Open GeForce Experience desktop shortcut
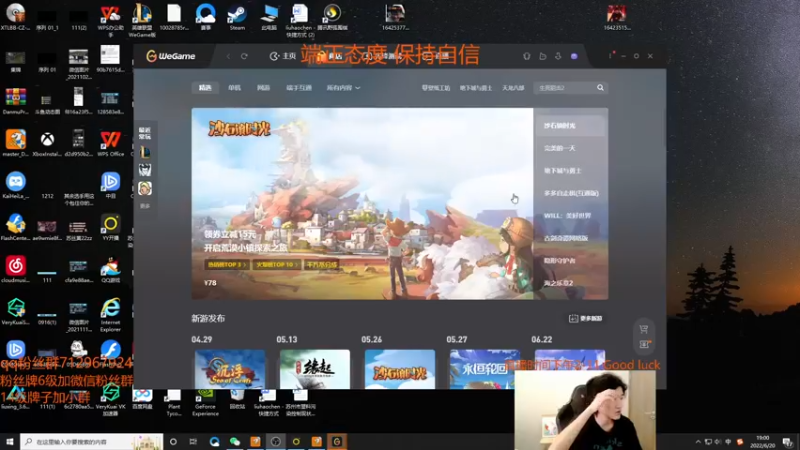This screenshot has height=450, width=800. pos(205,403)
